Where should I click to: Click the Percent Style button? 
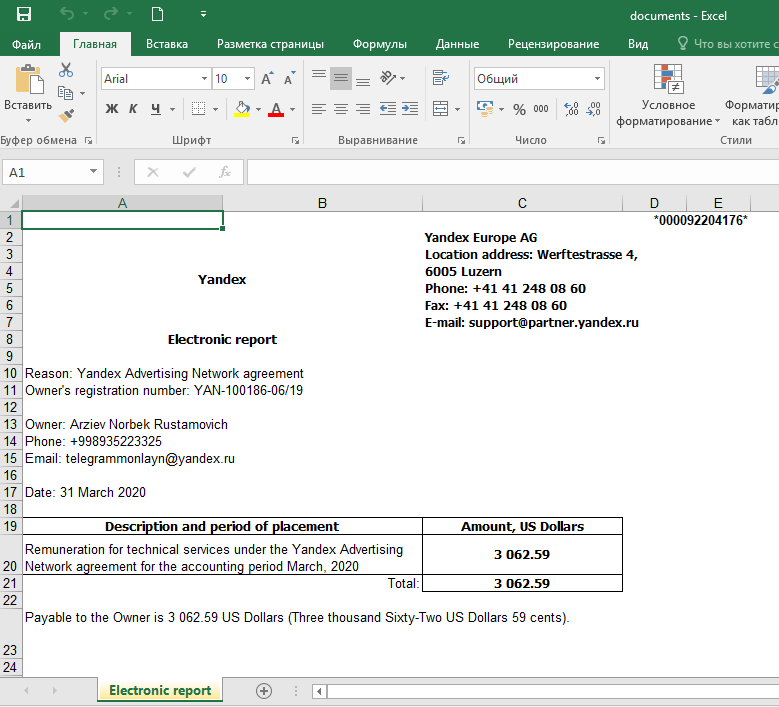519,109
